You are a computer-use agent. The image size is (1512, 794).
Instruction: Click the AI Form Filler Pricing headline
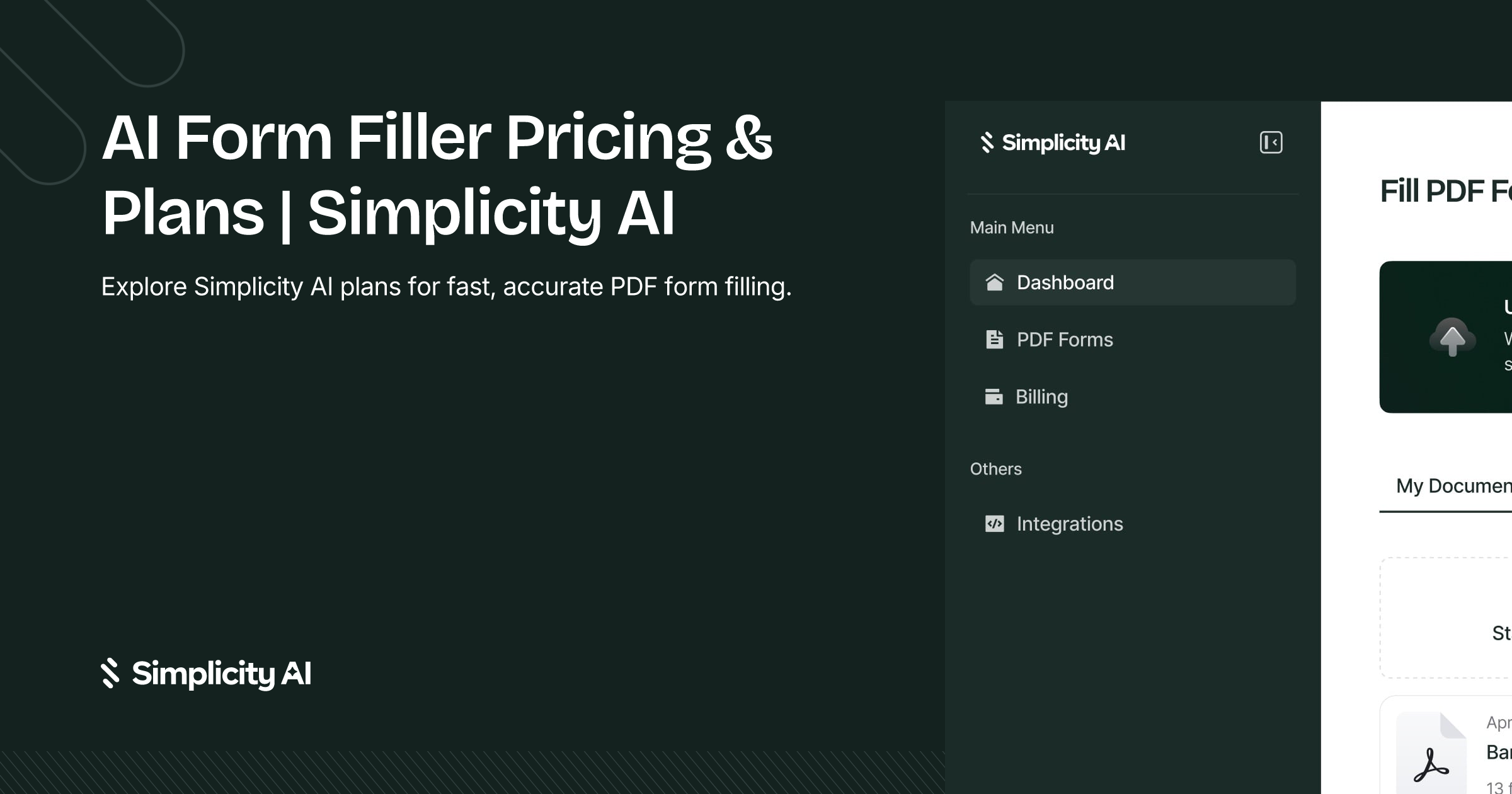click(437, 175)
